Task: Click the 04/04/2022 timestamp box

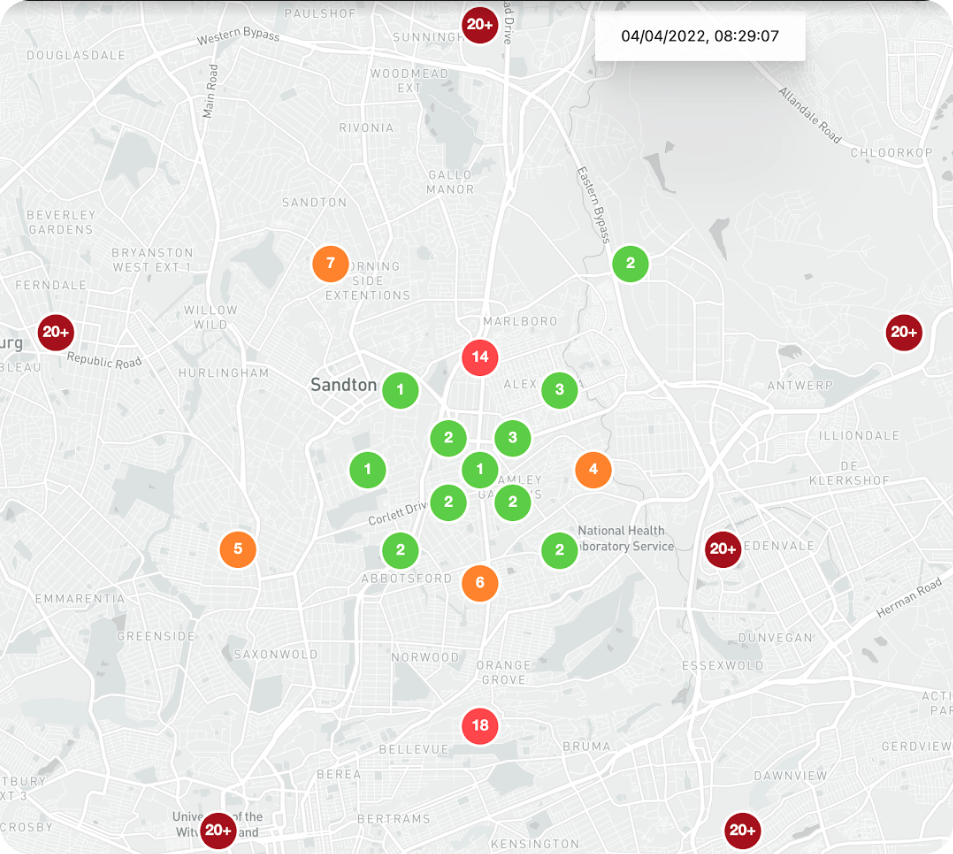Action: click(699, 37)
